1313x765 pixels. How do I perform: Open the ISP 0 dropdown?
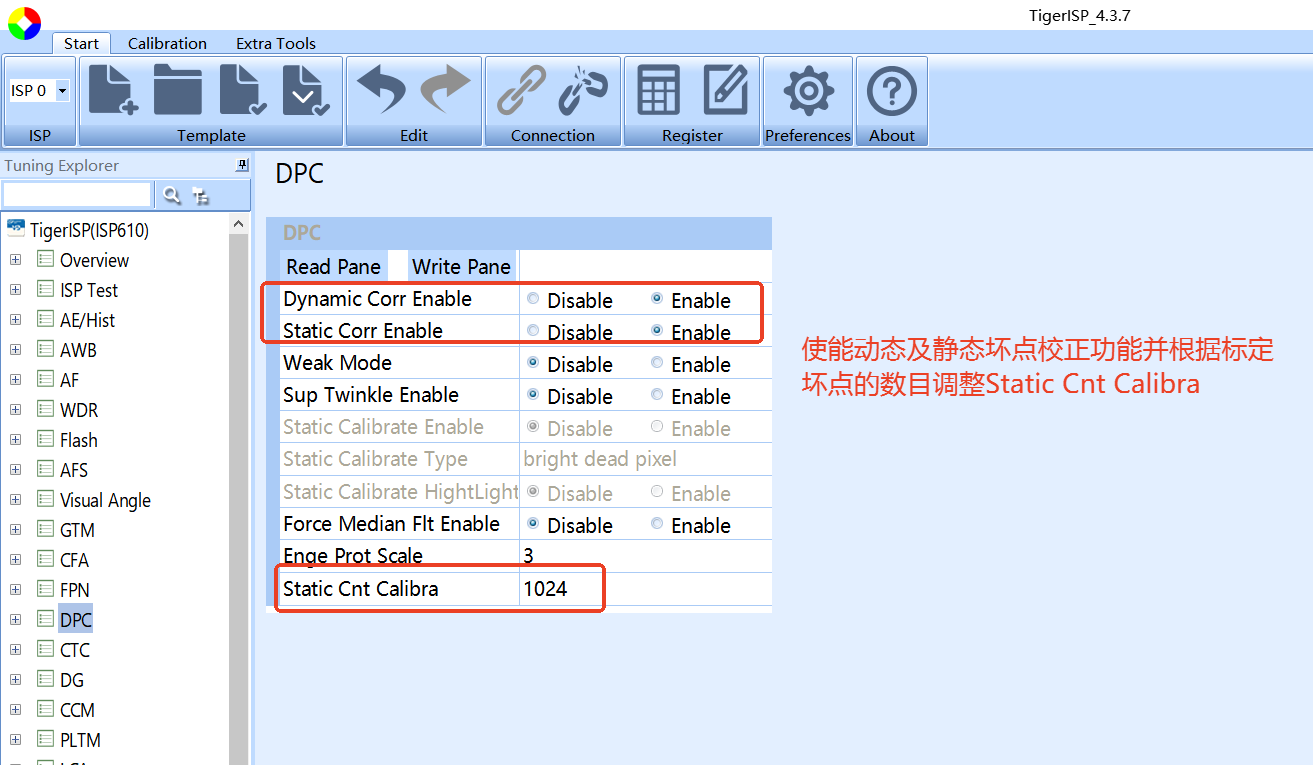63,89
